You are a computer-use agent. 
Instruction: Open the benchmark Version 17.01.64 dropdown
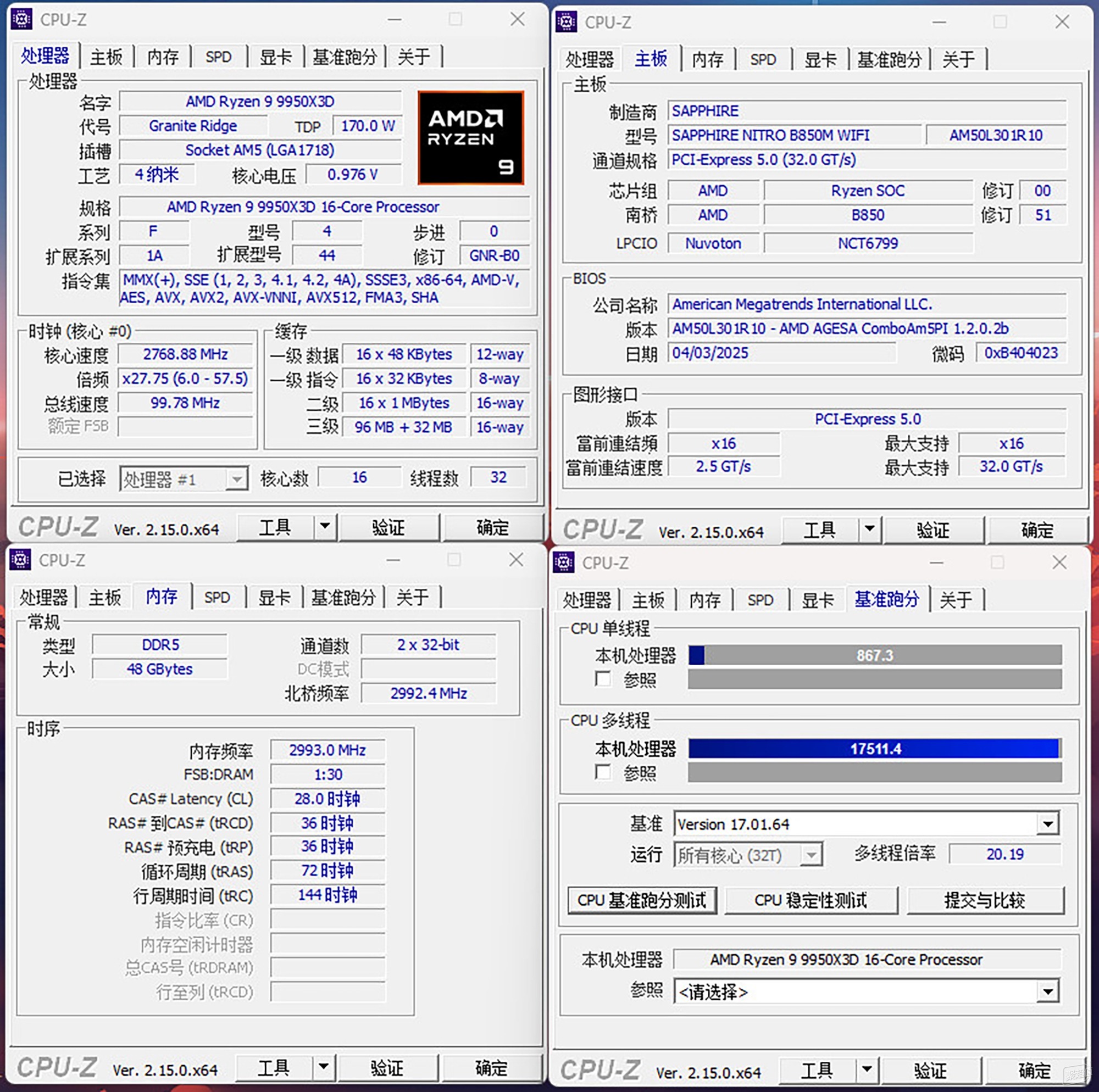[x=867, y=823]
